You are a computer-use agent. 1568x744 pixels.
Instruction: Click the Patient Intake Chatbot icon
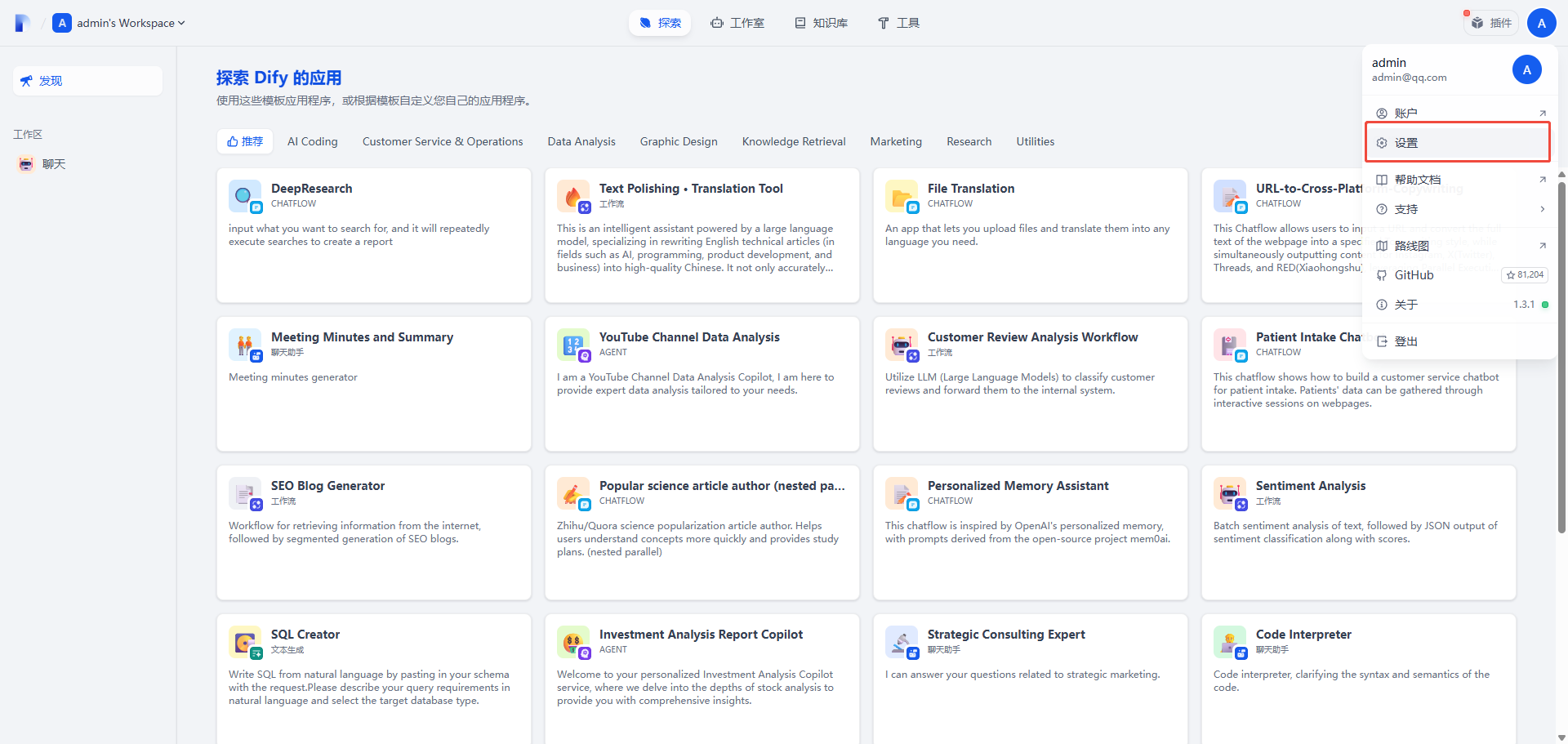click(1230, 345)
